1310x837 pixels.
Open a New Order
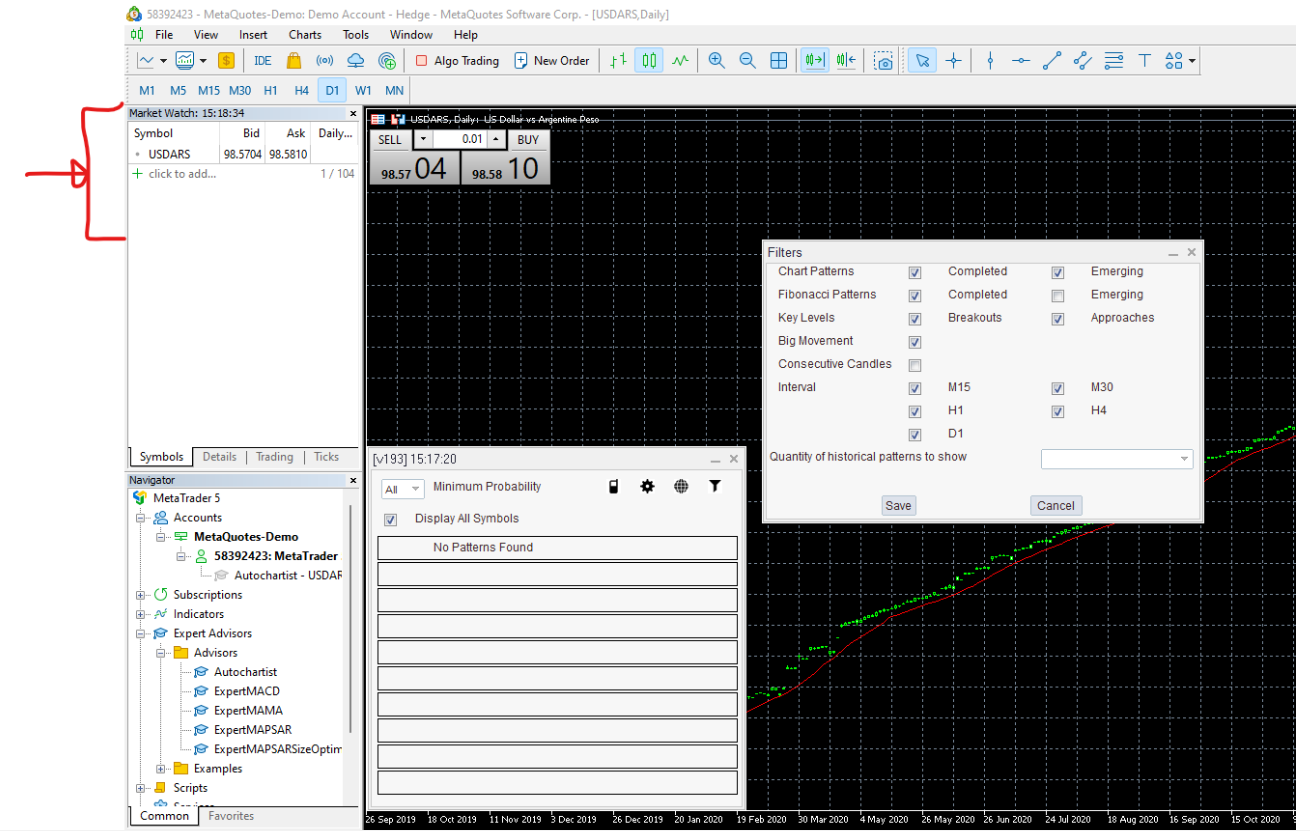point(552,61)
